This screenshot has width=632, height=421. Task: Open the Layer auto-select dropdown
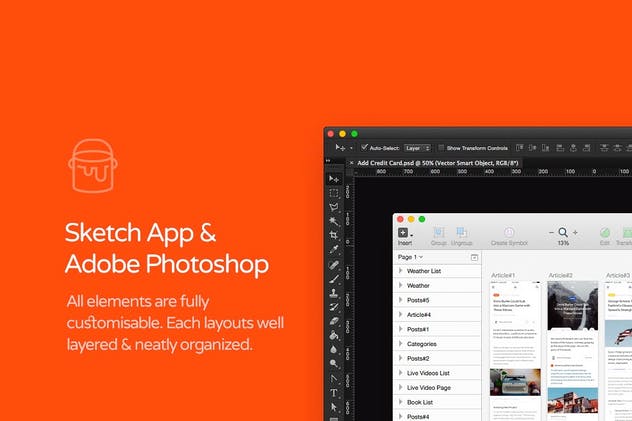point(417,147)
